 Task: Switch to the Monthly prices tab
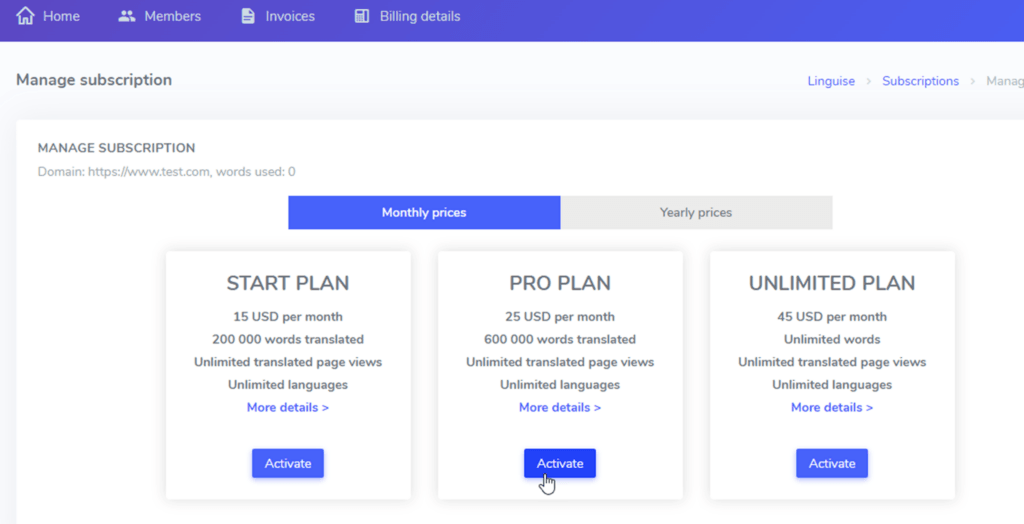coord(424,212)
